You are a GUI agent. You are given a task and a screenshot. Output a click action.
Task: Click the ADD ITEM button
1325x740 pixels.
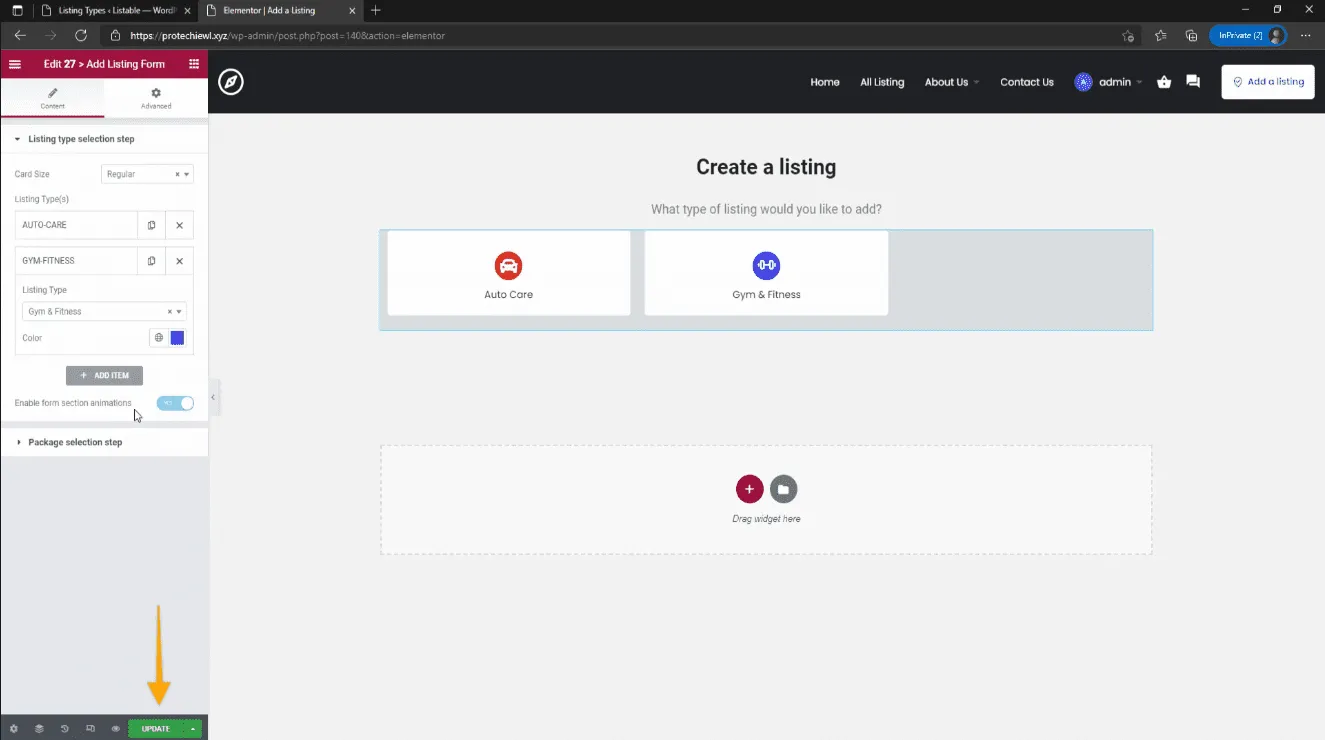(x=104, y=376)
